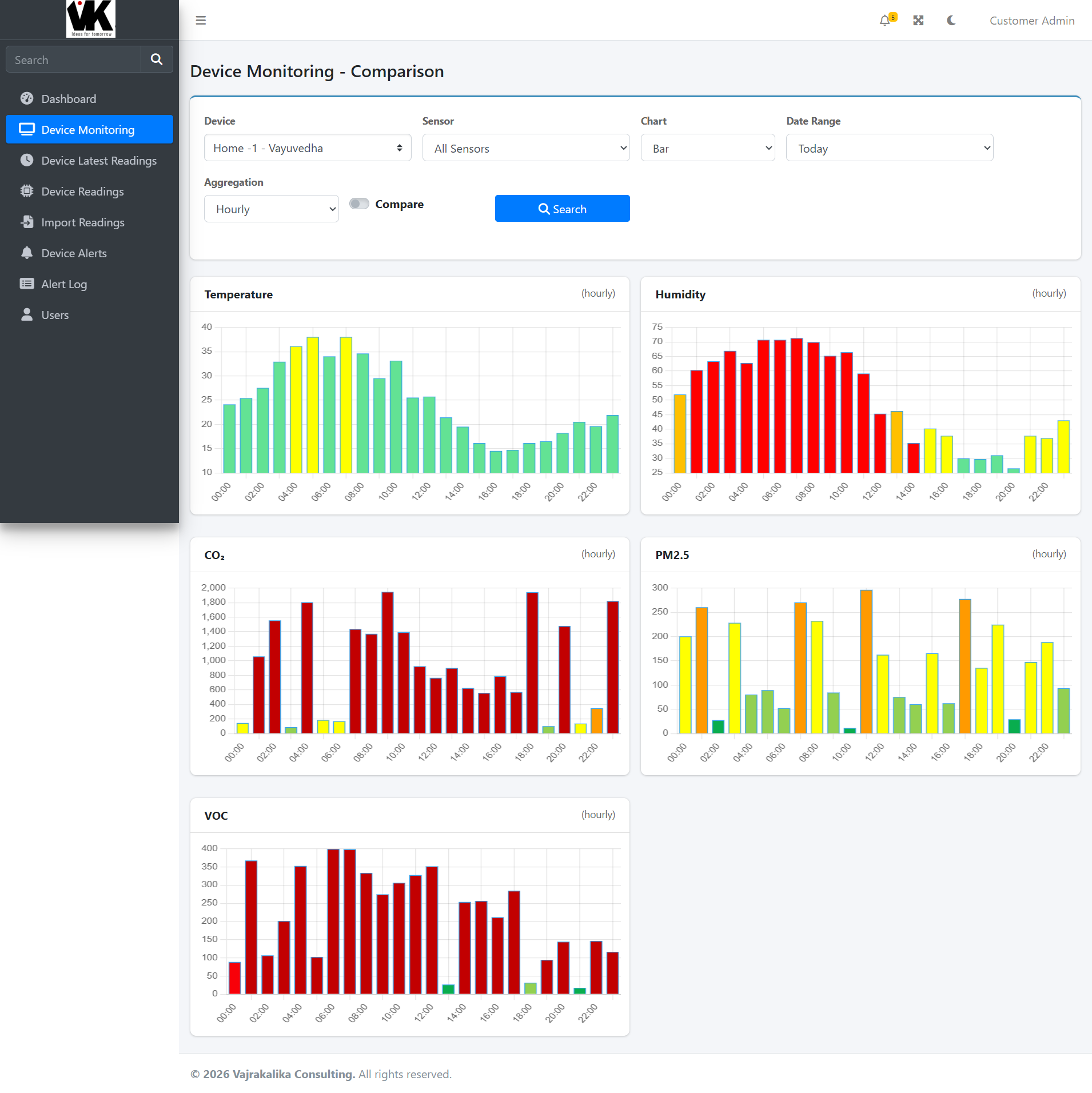Toggle sidebar with the hamburger menu icon
The image size is (1092, 1093).
click(201, 21)
